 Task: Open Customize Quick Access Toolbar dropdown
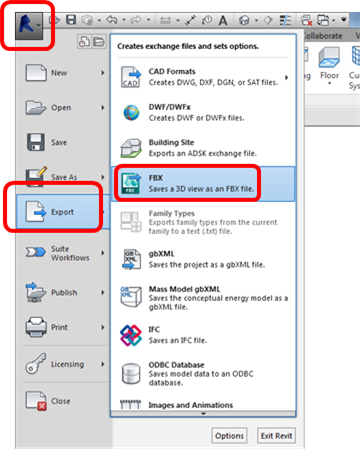point(344,20)
